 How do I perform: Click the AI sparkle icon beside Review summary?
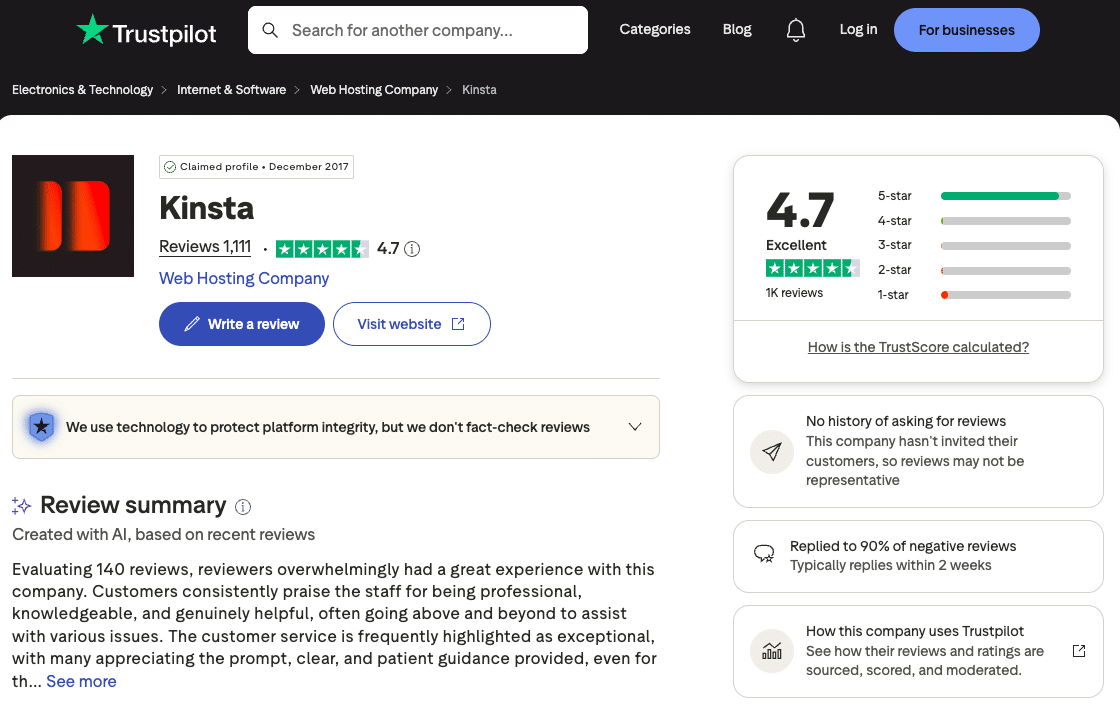(x=21, y=506)
